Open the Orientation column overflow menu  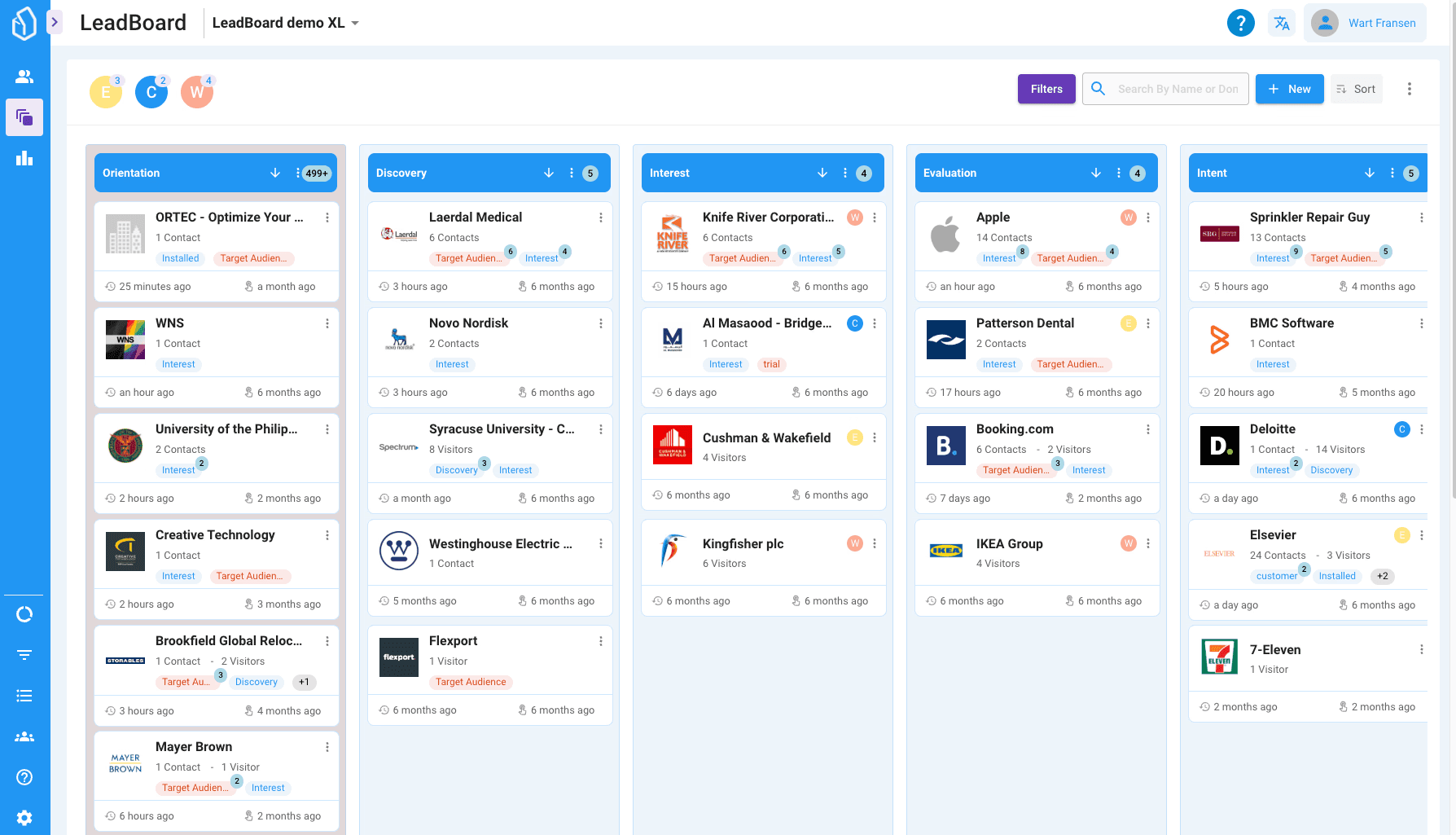tap(299, 173)
